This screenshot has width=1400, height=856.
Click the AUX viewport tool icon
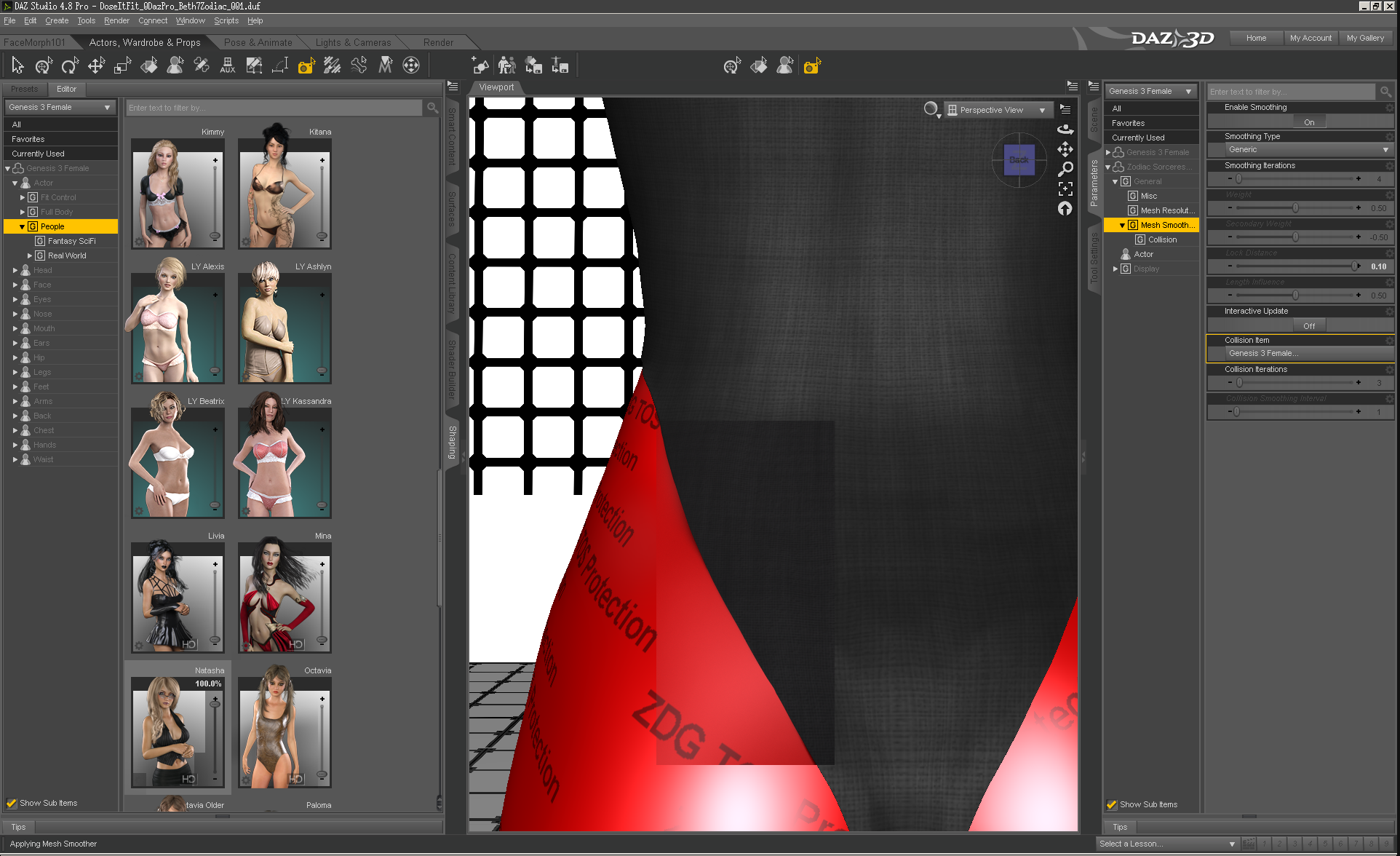coord(227,66)
